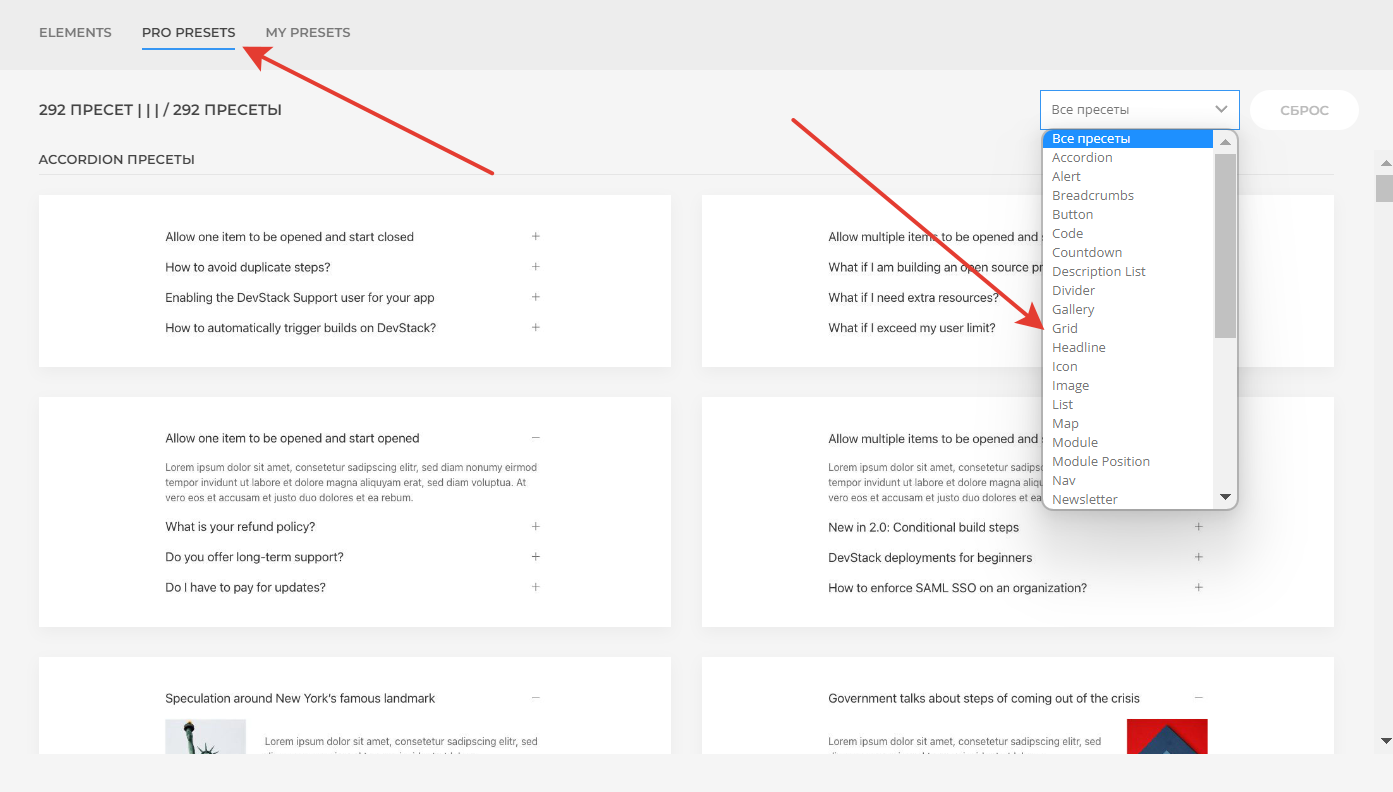
Task: Select the PRO PRESETS tab
Action: tap(189, 33)
